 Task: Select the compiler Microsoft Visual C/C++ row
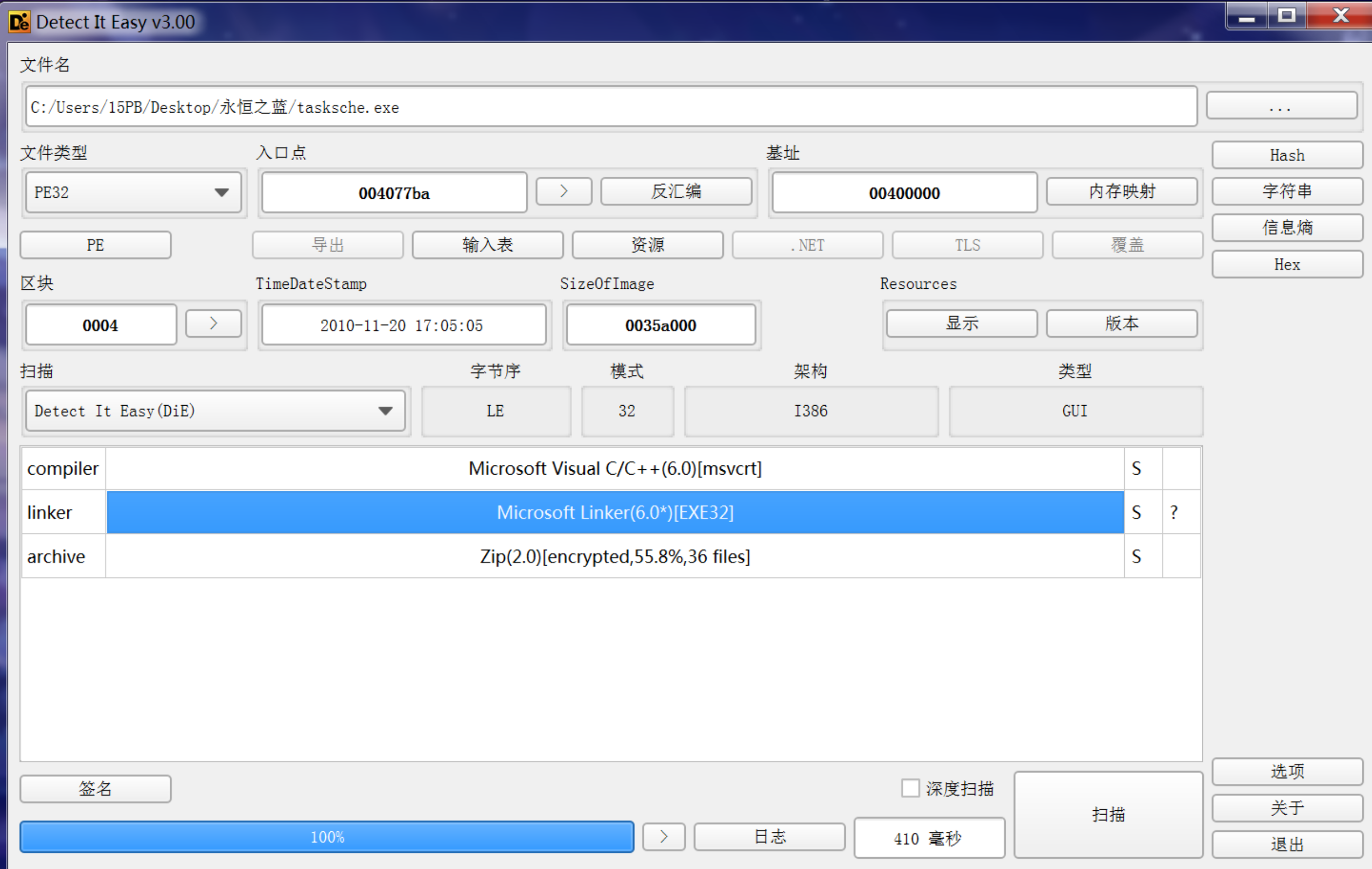click(x=614, y=468)
